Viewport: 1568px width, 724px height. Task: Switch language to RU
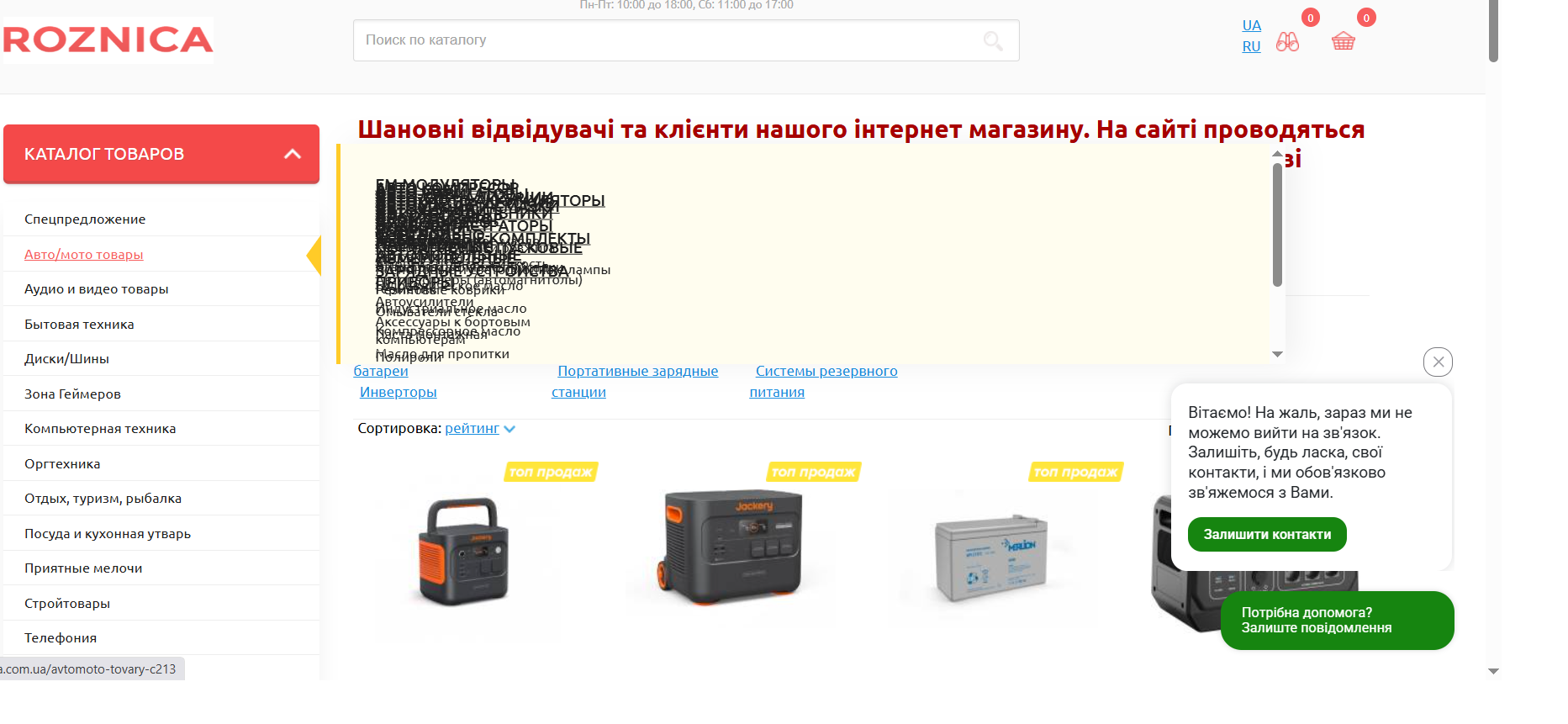coord(1251,47)
